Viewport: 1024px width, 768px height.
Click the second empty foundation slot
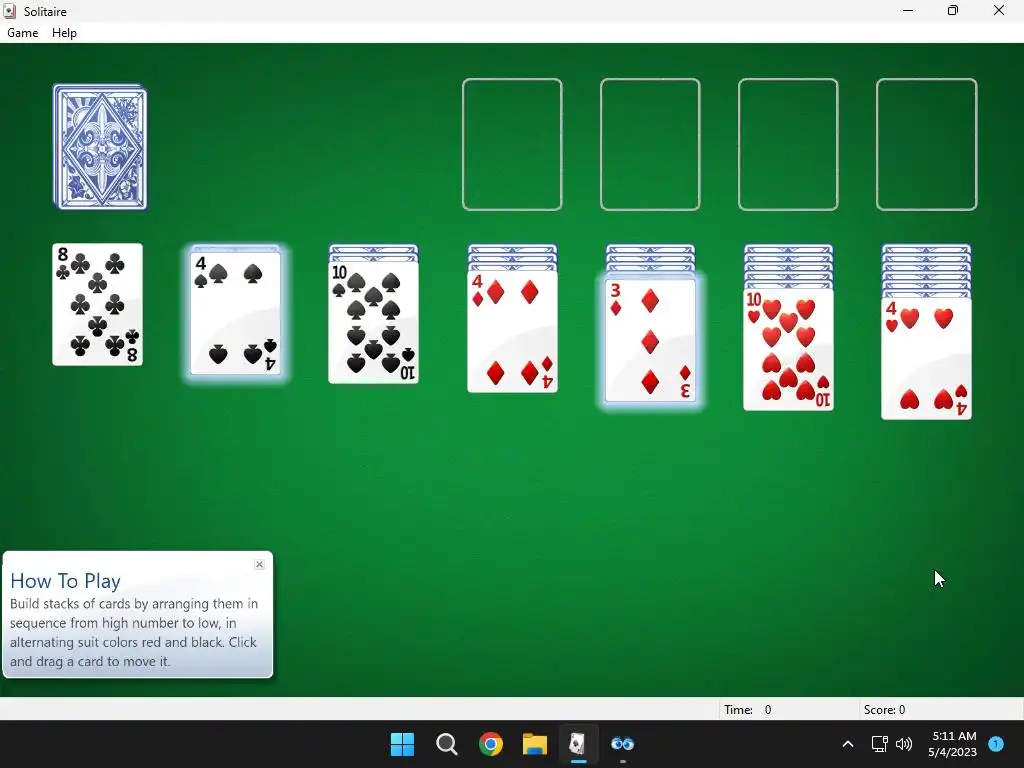[650, 144]
